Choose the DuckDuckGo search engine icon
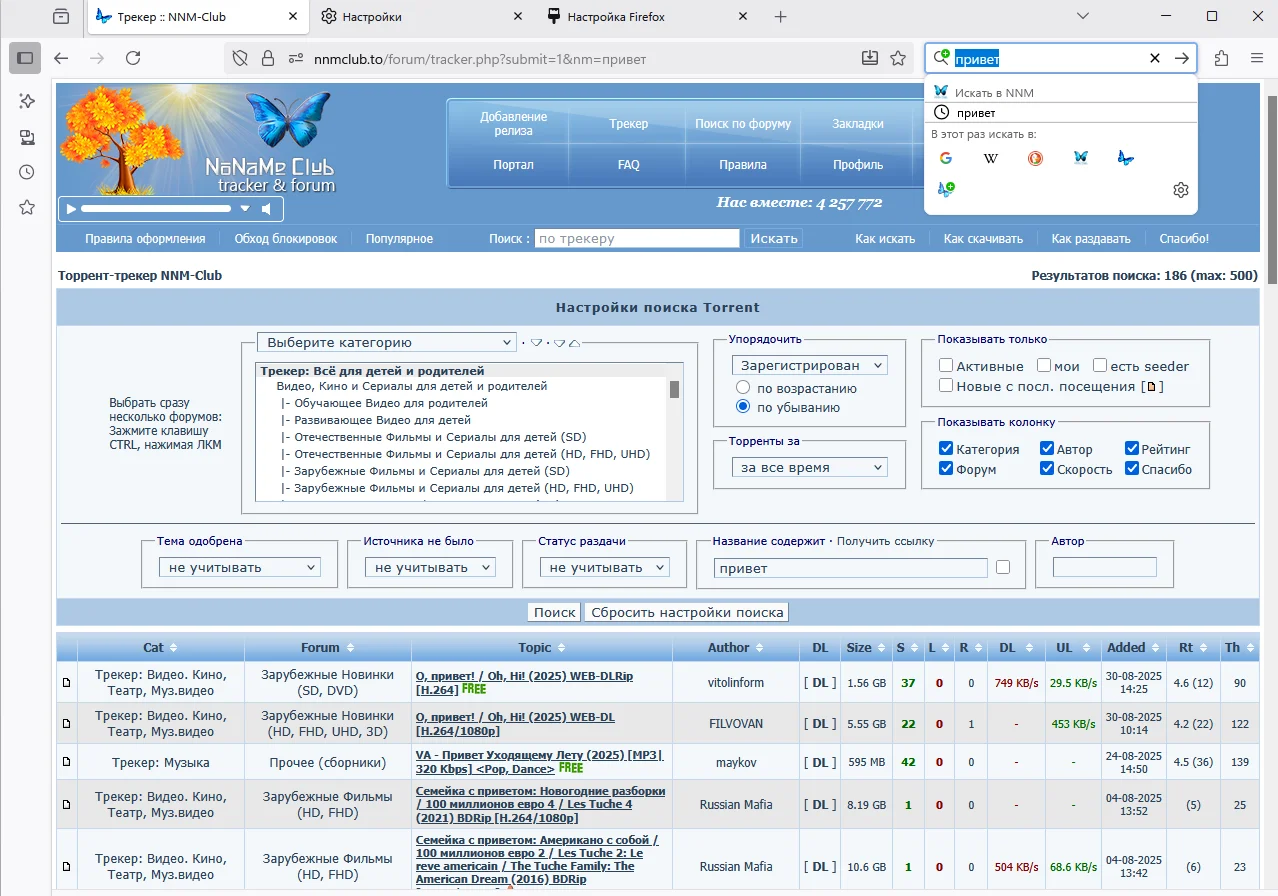The image size is (1278, 896). (1035, 158)
